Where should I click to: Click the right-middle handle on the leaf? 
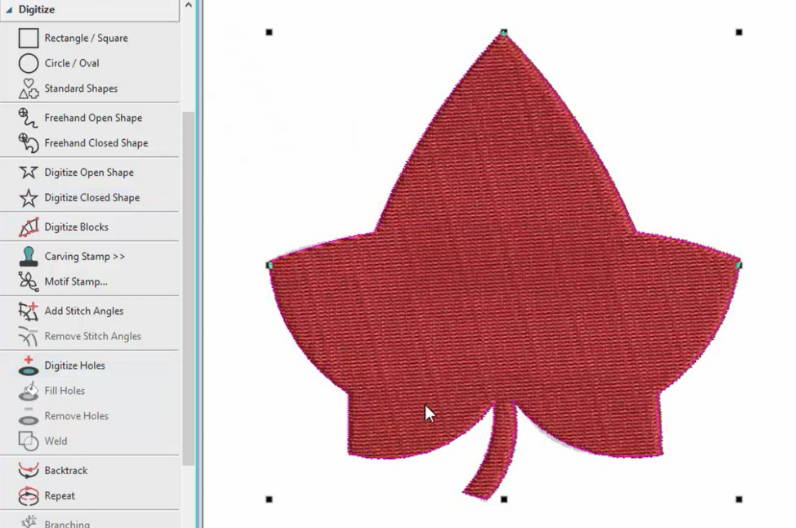tap(739, 265)
